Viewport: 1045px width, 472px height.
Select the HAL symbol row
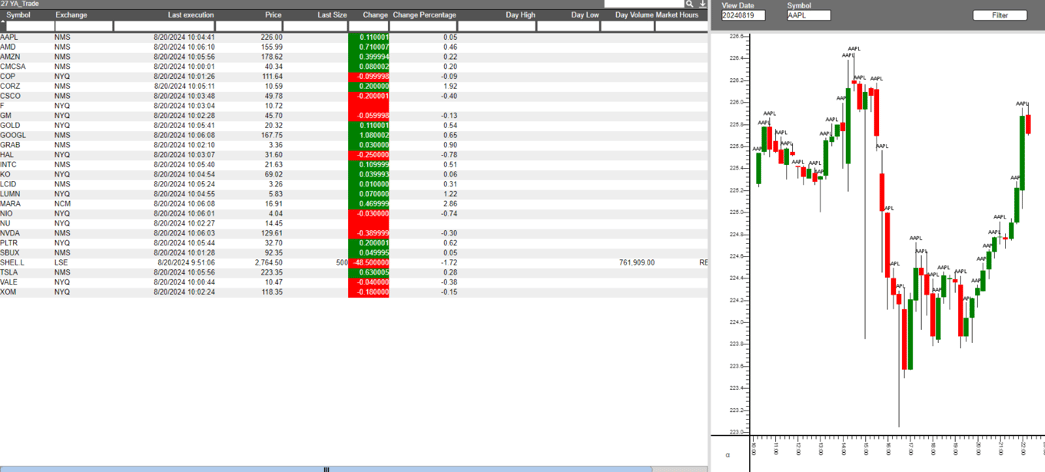[x=353, y=155]
